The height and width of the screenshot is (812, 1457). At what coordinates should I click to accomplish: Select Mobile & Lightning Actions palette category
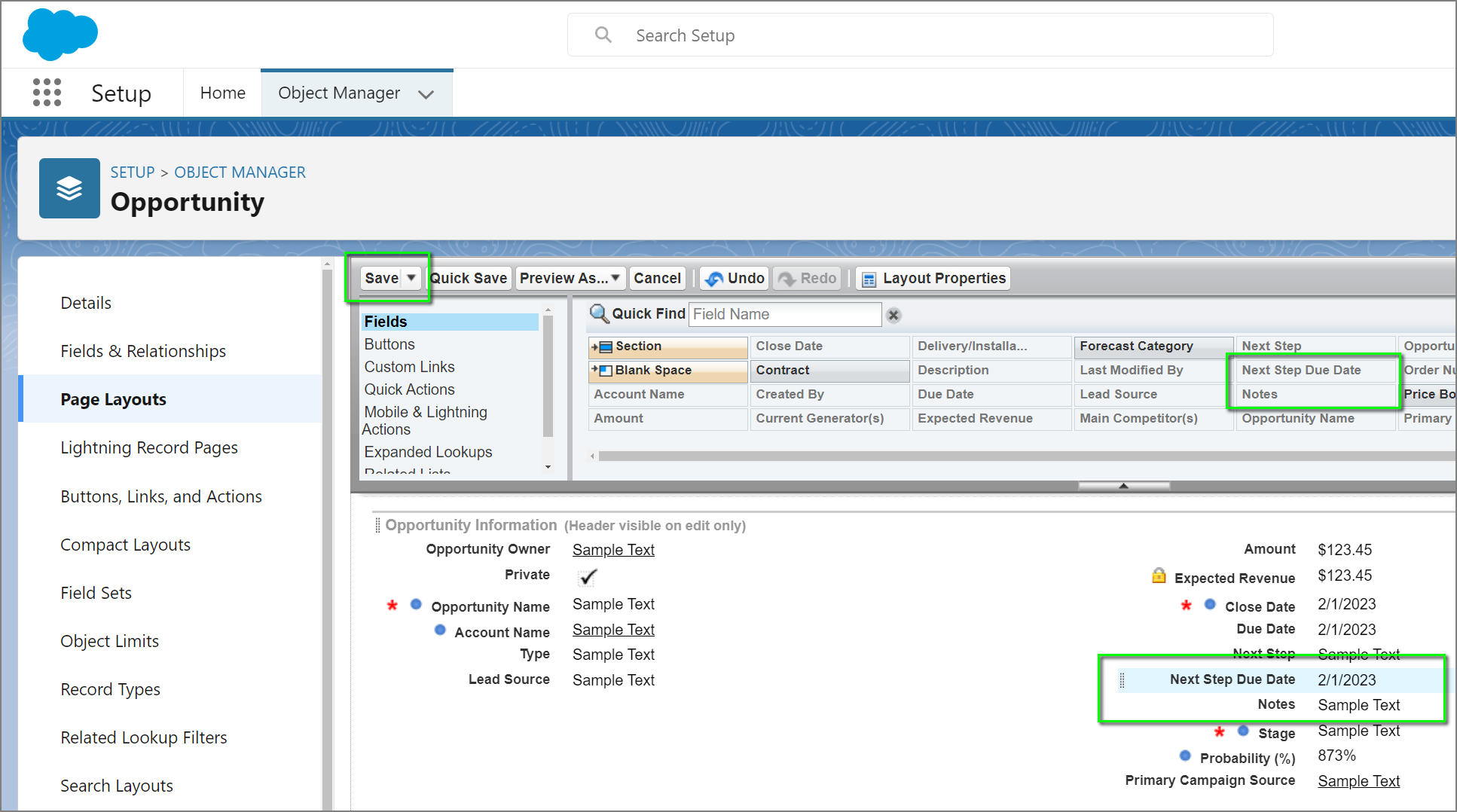(x=425, y=420)
